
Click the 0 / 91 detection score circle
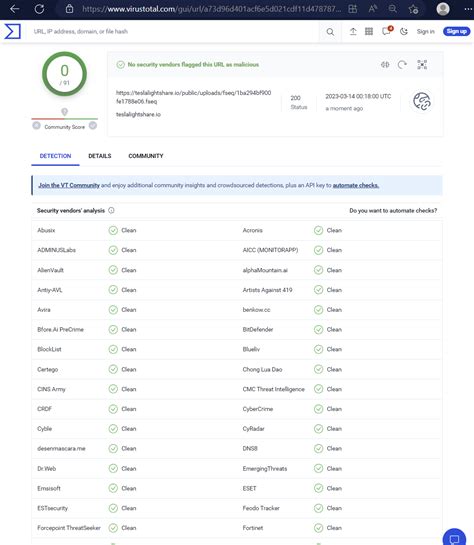(65, 74)
